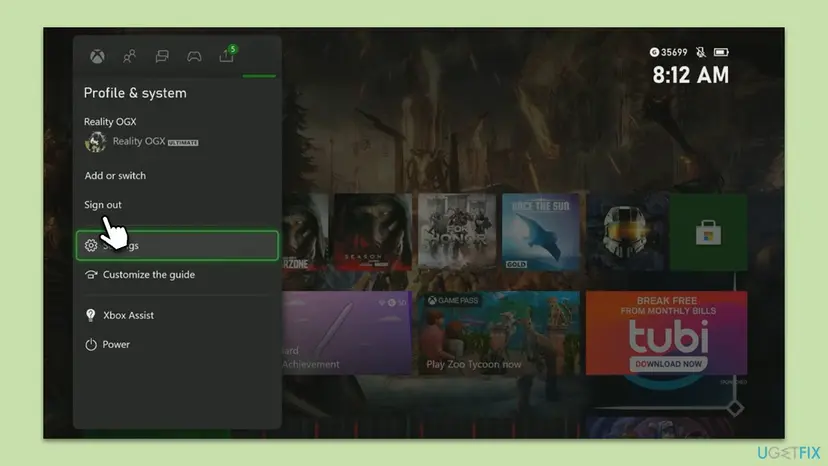828x466 pixels.
Task: Click the Customize the guide icon
Action: tap(91, 275)
